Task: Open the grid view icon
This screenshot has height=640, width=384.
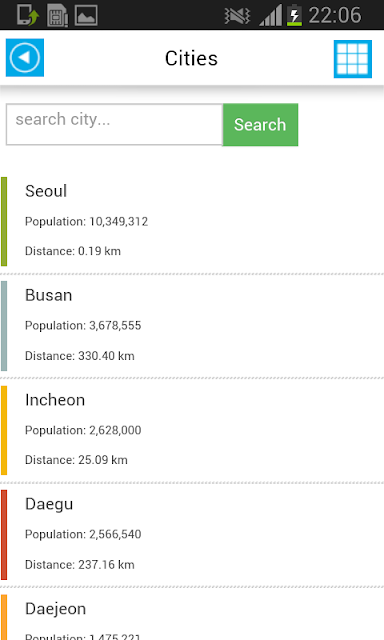Action: 353,59
